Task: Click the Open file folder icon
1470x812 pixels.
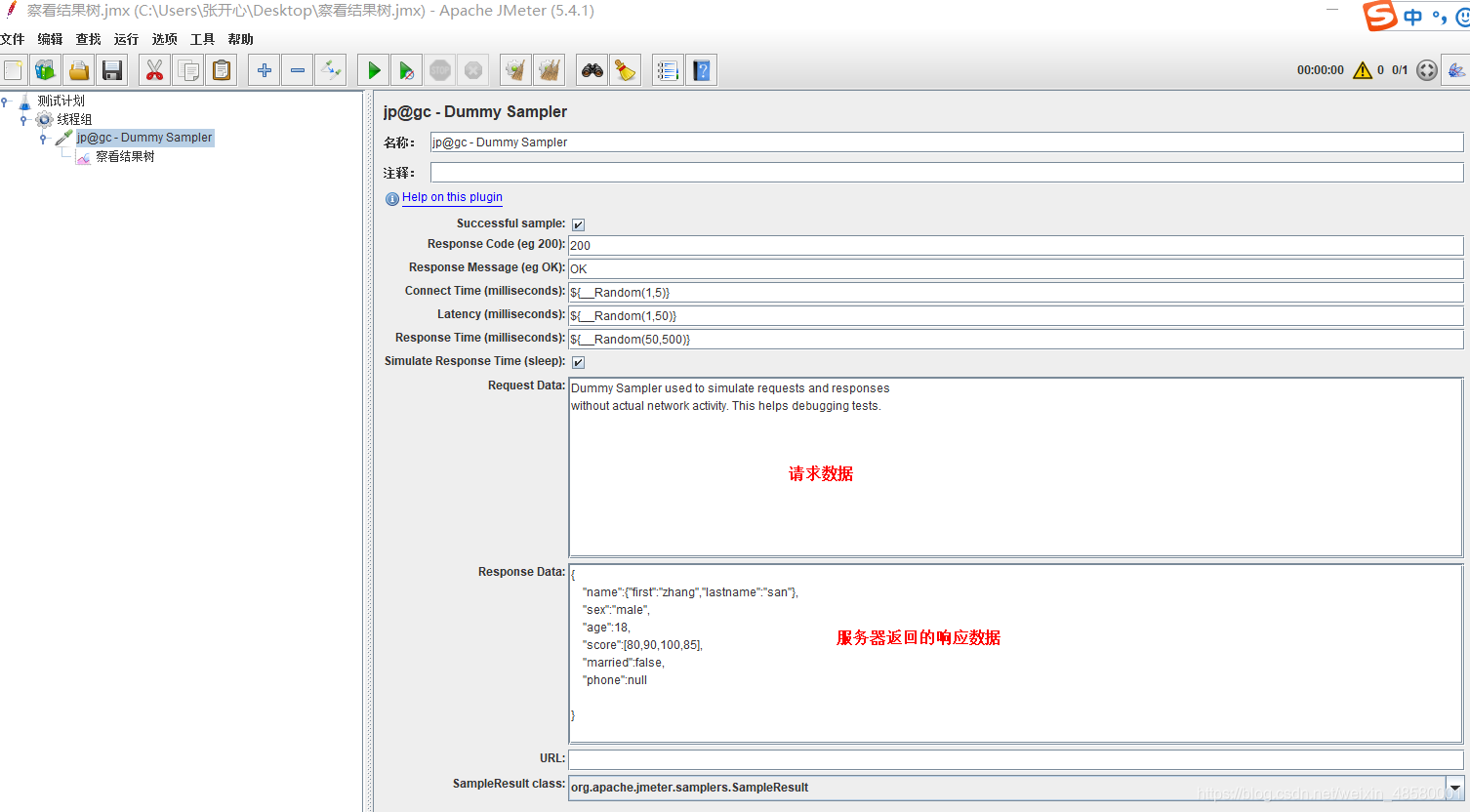Action: coord(79,70)
